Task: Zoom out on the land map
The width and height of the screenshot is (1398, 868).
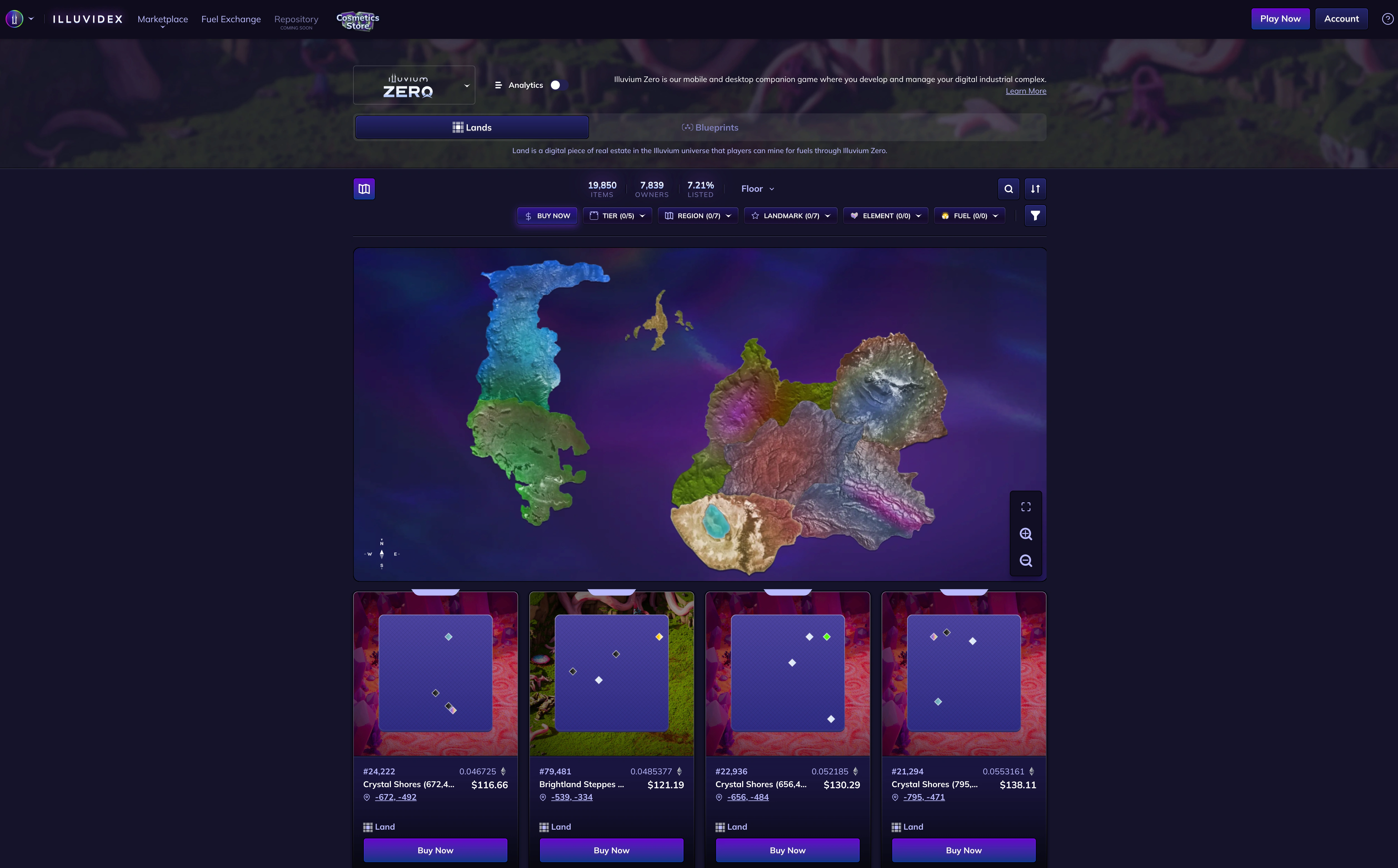Action: (x=1025, y=561)
